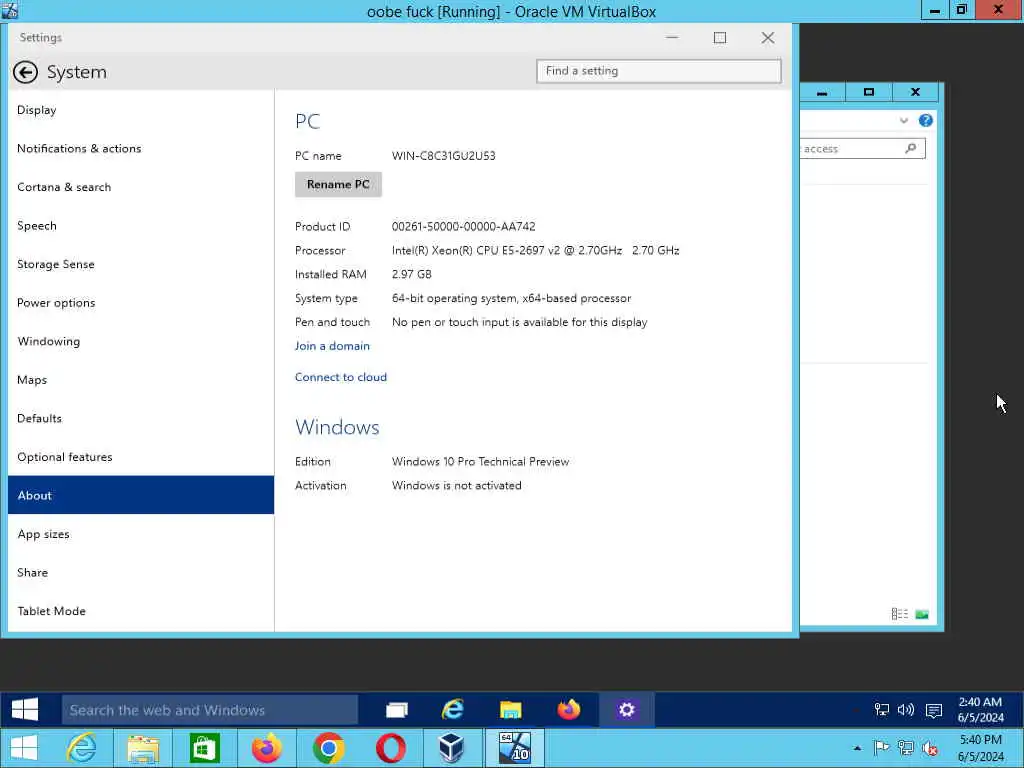The width and height of the screenshot is (1024, 768).
Task: Focus the Find a setting search box
Action: 659,71
